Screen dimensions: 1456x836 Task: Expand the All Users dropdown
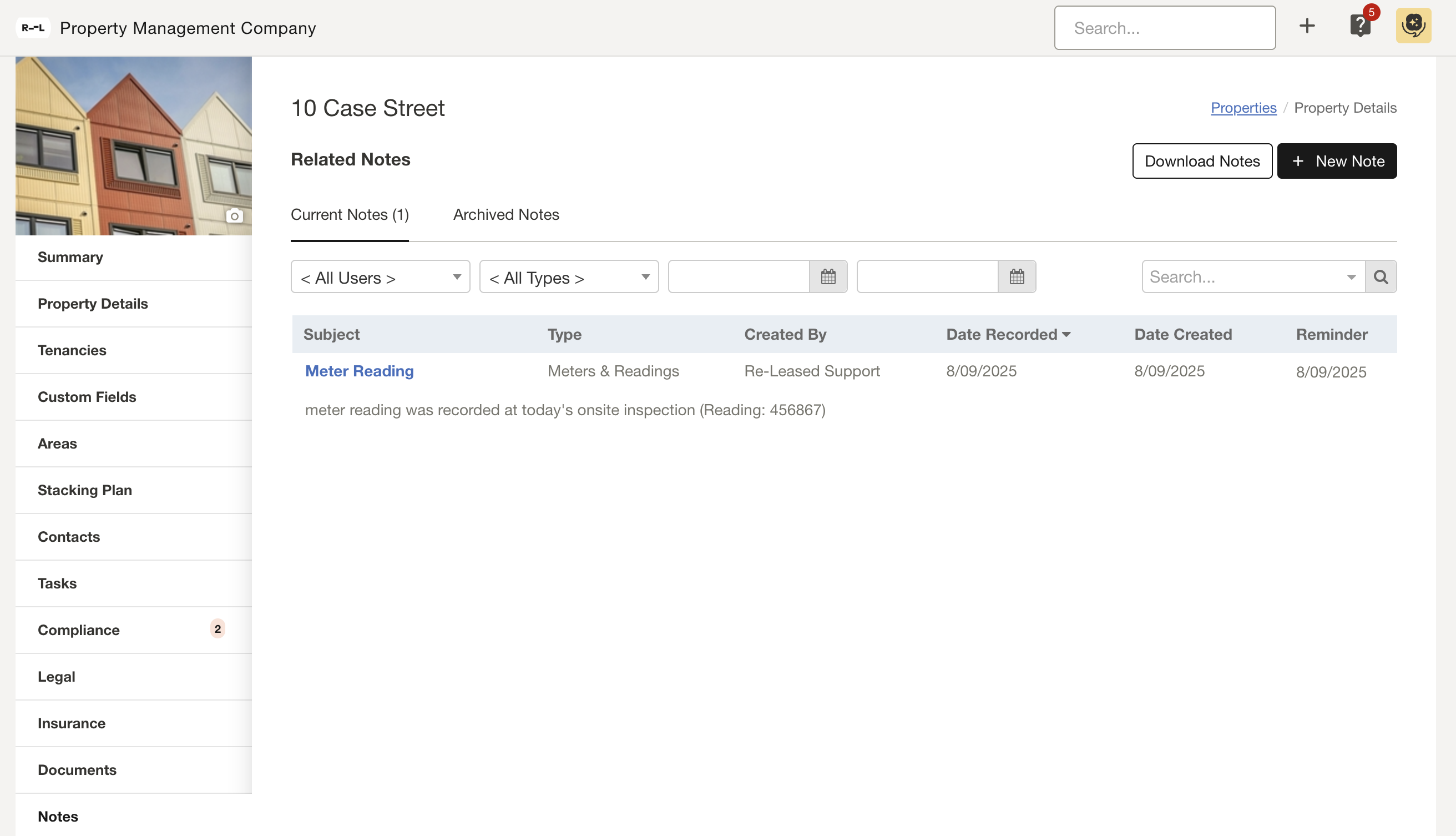[380, 278]
